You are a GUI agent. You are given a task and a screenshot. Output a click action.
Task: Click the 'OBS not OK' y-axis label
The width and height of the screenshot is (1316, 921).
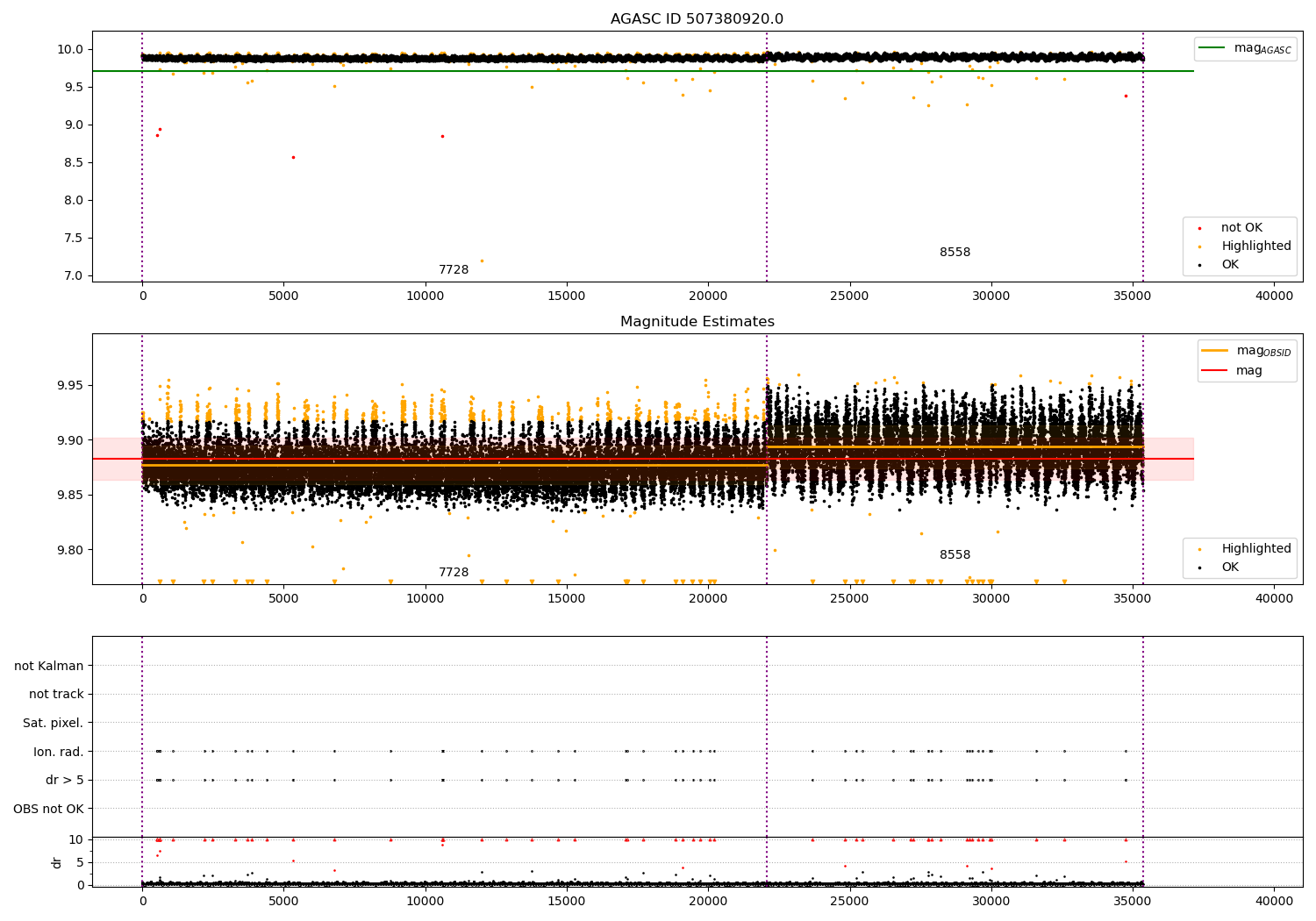[x=48, y=809]
